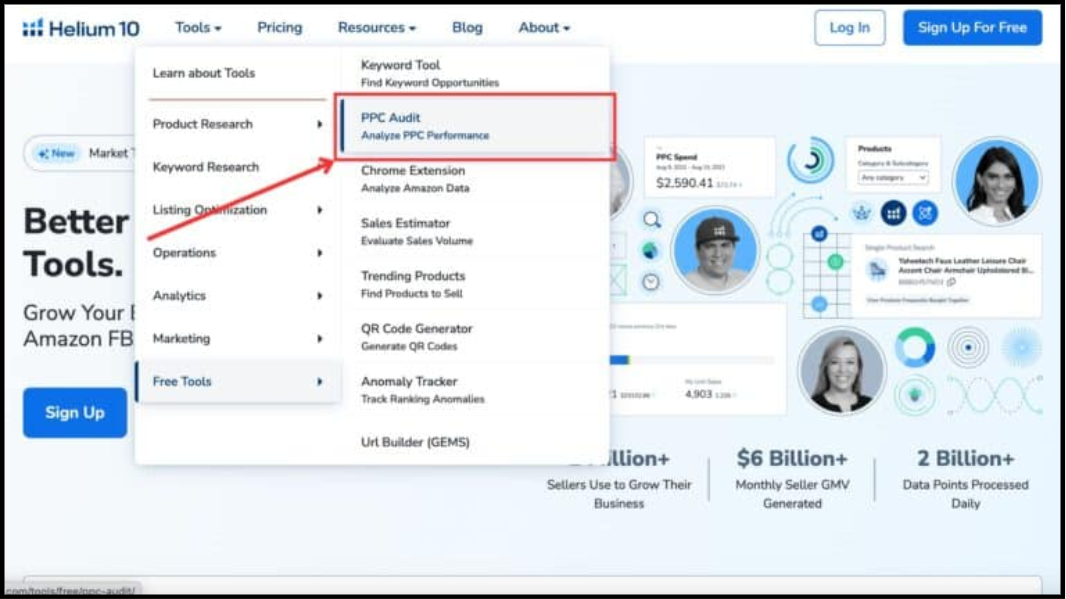Click the Helium 10 logo
The width and height of the screenshot is (1066, 599).
coord(81,28)
